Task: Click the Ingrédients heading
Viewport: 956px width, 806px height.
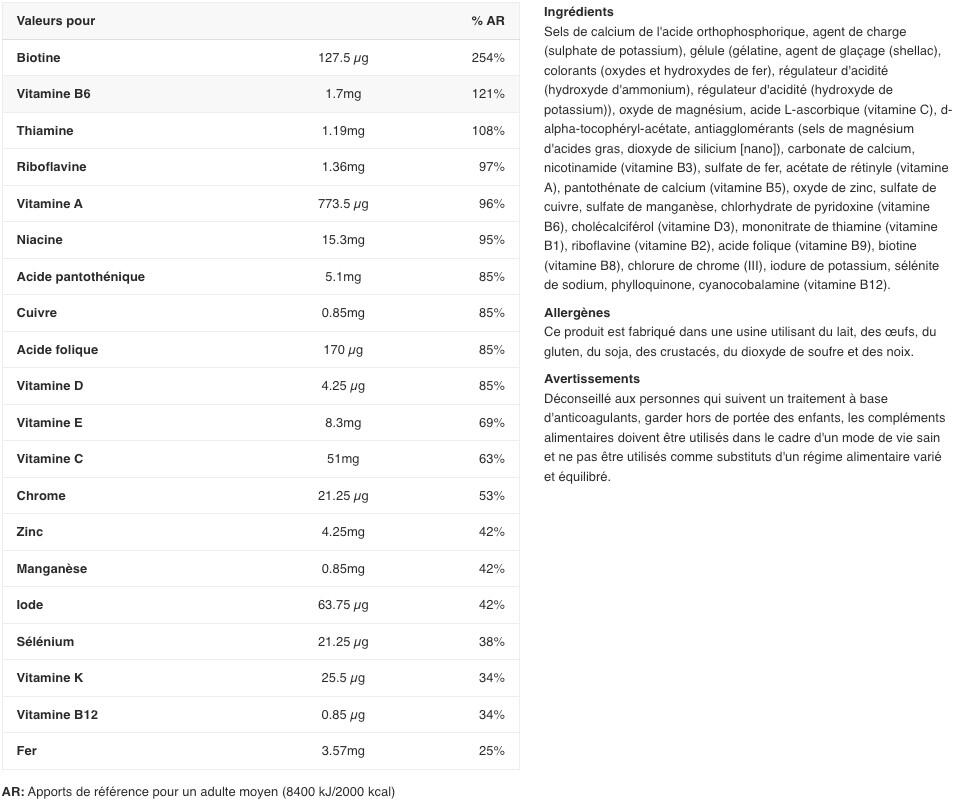Action: point(579,12)
